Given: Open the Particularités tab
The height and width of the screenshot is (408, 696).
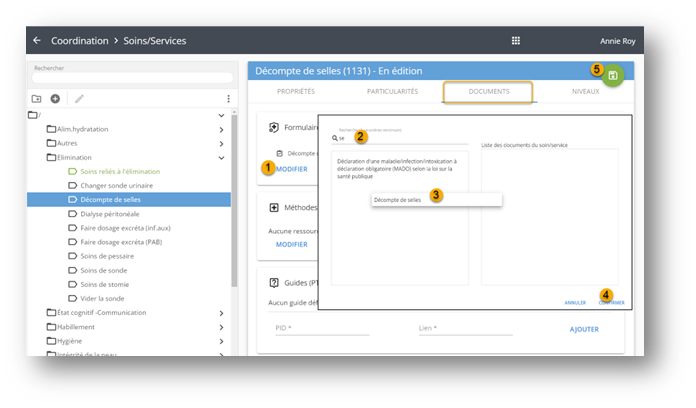Looking at the screenshot, I should point(391,92).
